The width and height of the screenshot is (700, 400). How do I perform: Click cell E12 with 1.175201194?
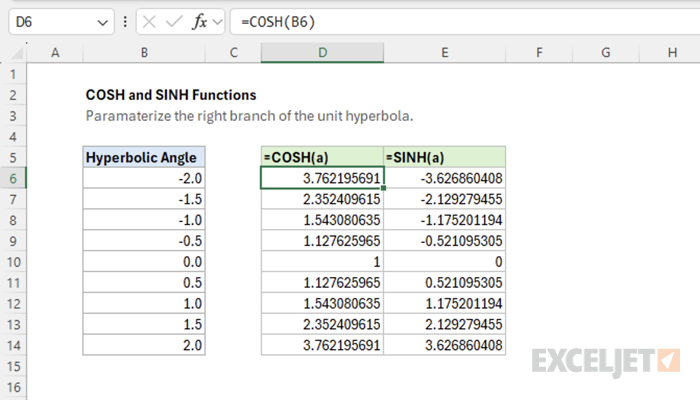pos(445,304)
